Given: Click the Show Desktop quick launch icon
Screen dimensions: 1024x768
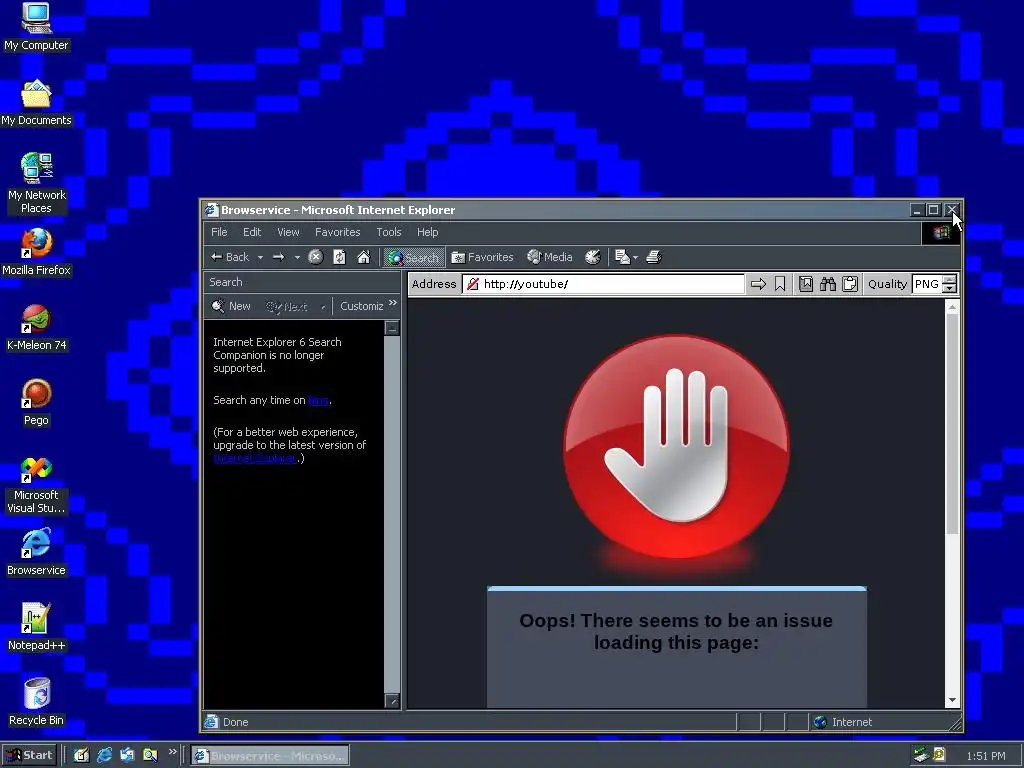Looking at the screenshot, I should click(81, 756).
